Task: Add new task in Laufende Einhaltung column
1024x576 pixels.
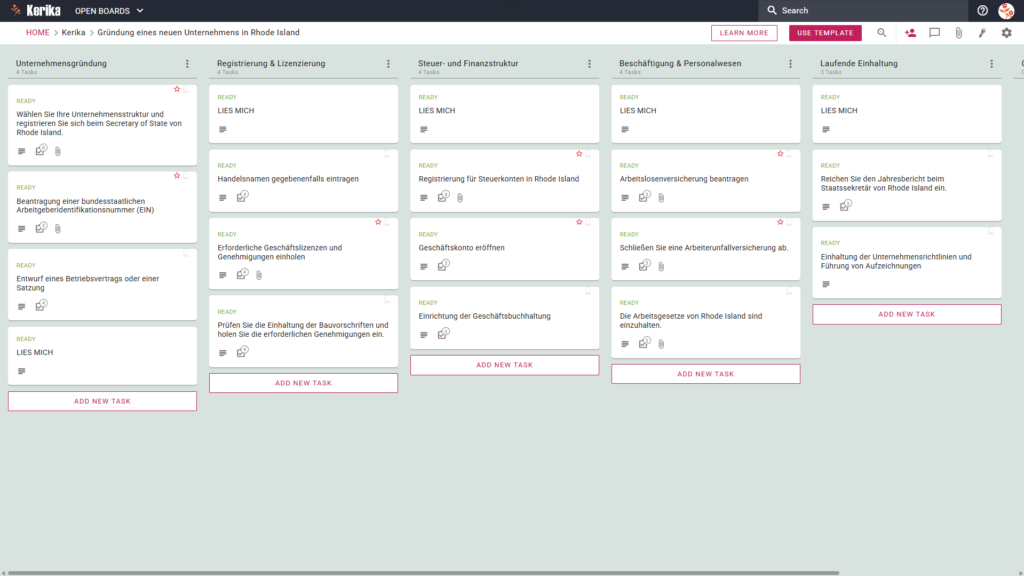Action: click(907, 314)
